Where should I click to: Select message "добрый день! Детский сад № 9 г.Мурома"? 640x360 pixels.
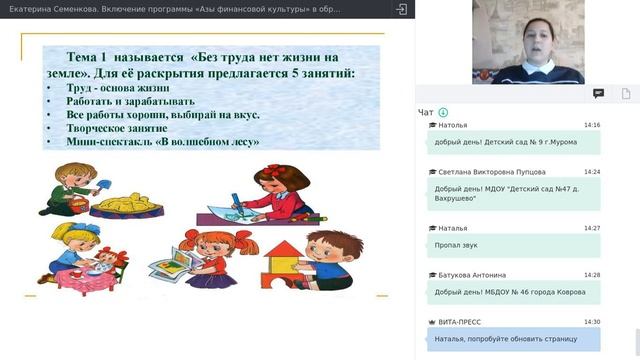pyautogui.click(x=513, y=142)
